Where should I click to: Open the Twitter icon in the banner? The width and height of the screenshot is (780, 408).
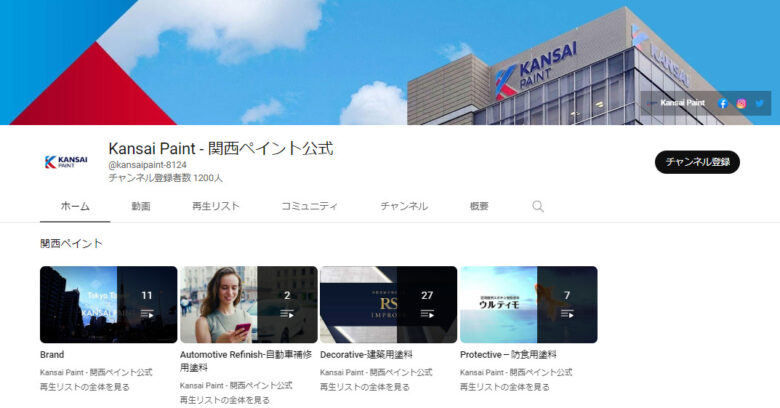click(760, 103)
